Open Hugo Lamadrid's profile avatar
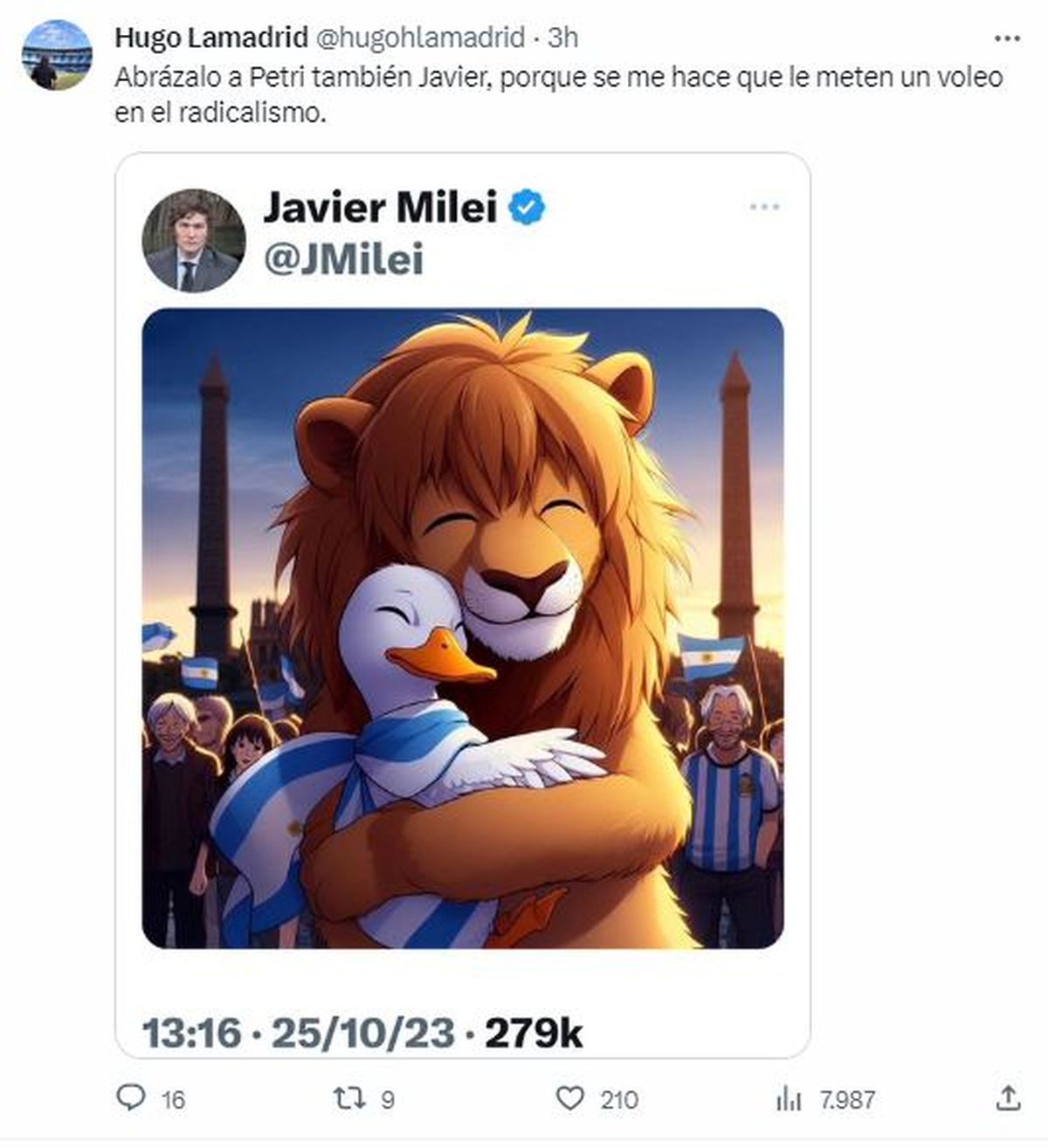Screen dimensions: 1048x1148 (57, 54)
